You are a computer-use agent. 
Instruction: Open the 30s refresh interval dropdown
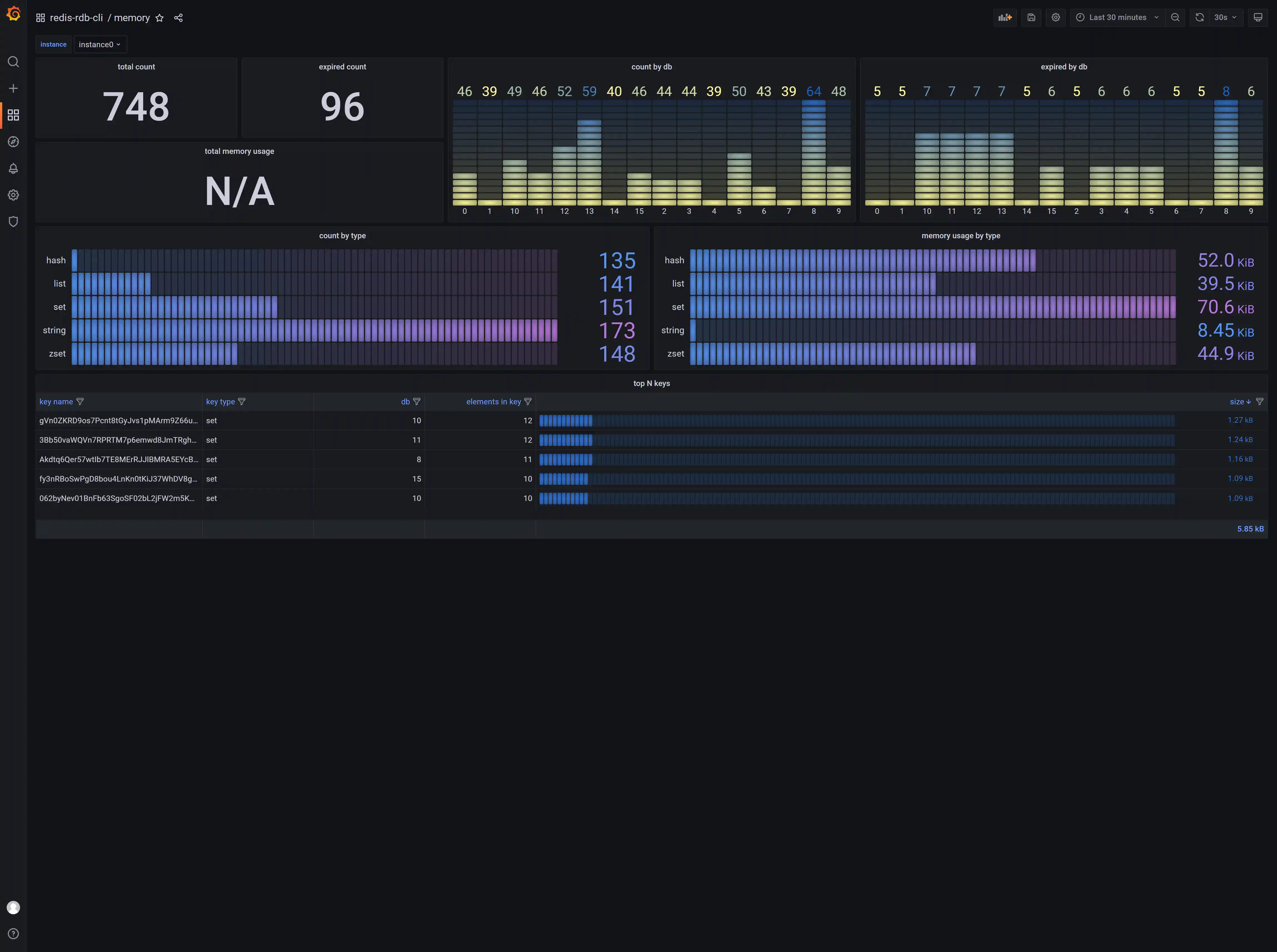1225,17
